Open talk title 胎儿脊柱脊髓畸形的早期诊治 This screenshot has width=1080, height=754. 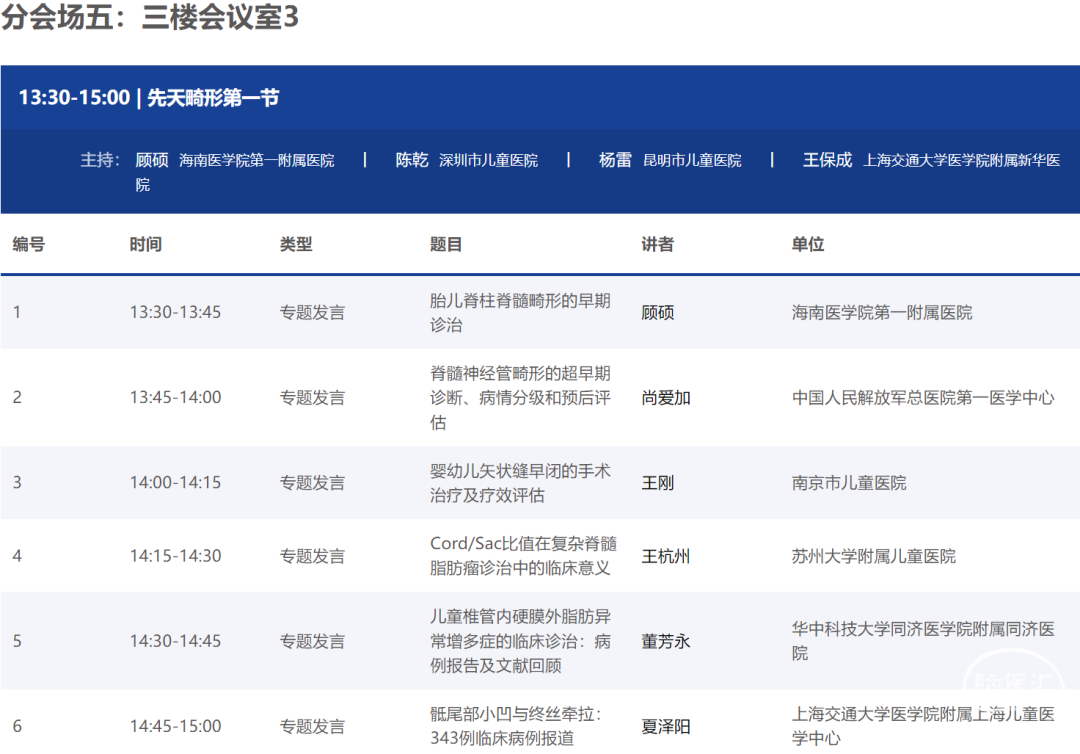pos(520,312)
